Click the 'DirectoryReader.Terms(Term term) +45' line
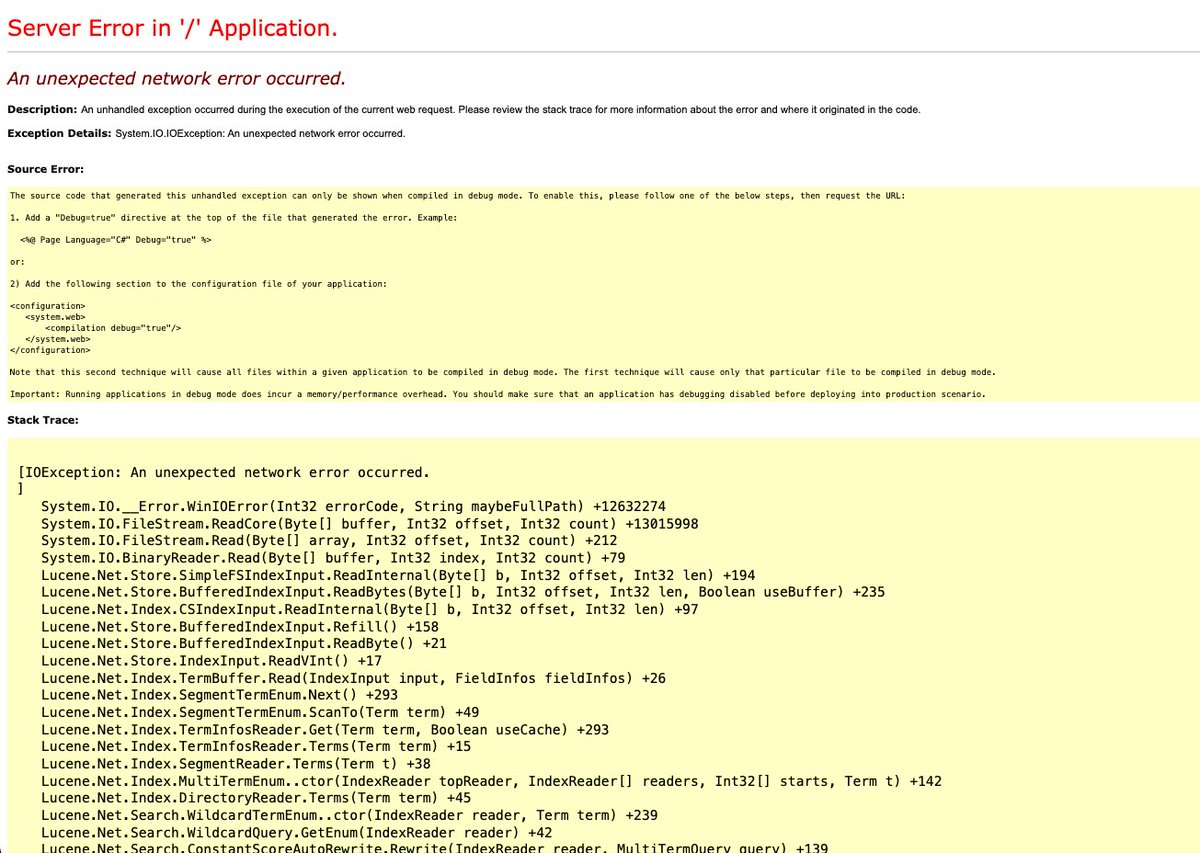Screen dimensions: 1200x853 tap(256, 798)
